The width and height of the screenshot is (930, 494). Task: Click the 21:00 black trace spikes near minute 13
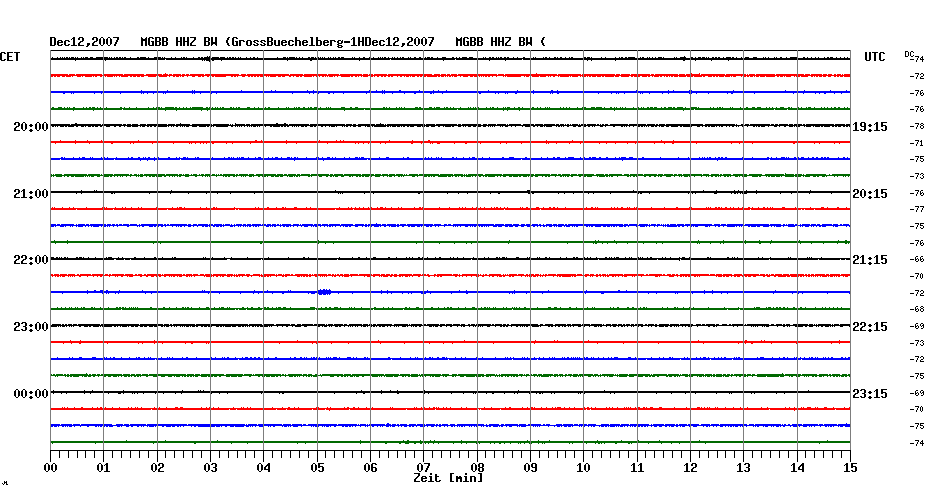coord(739,192)
